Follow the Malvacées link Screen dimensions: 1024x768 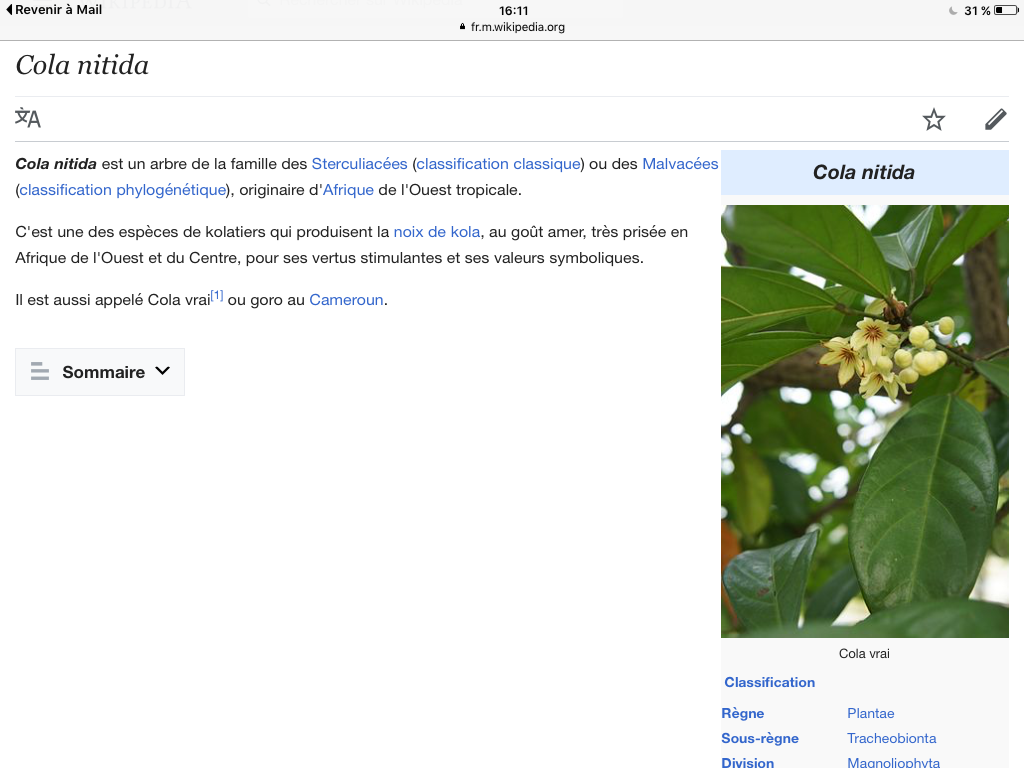pos(680,164)
